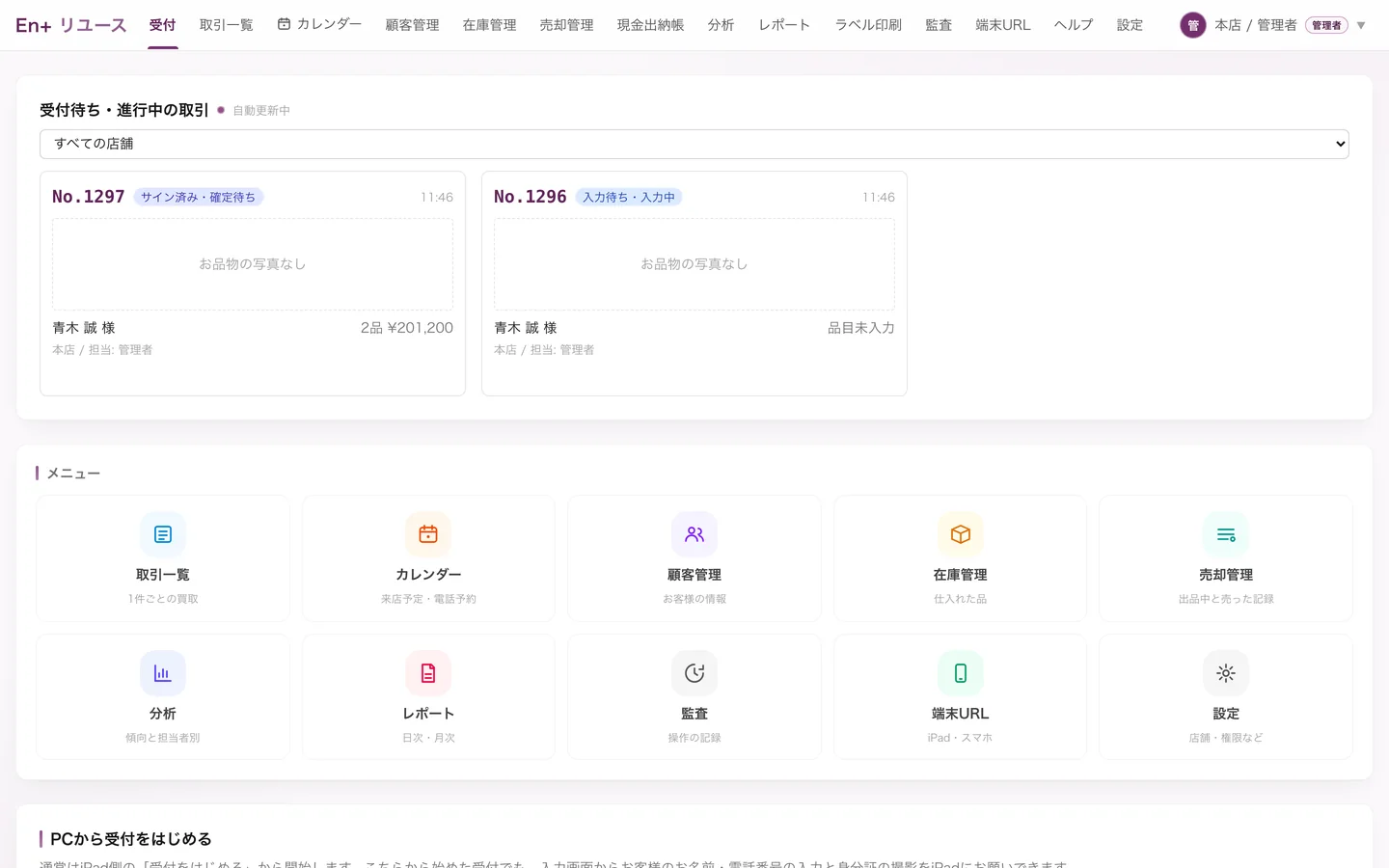This screenshot has width=1389, height=868.
Task: Select 監査 in the top navigation
Action: click(939, 25)
